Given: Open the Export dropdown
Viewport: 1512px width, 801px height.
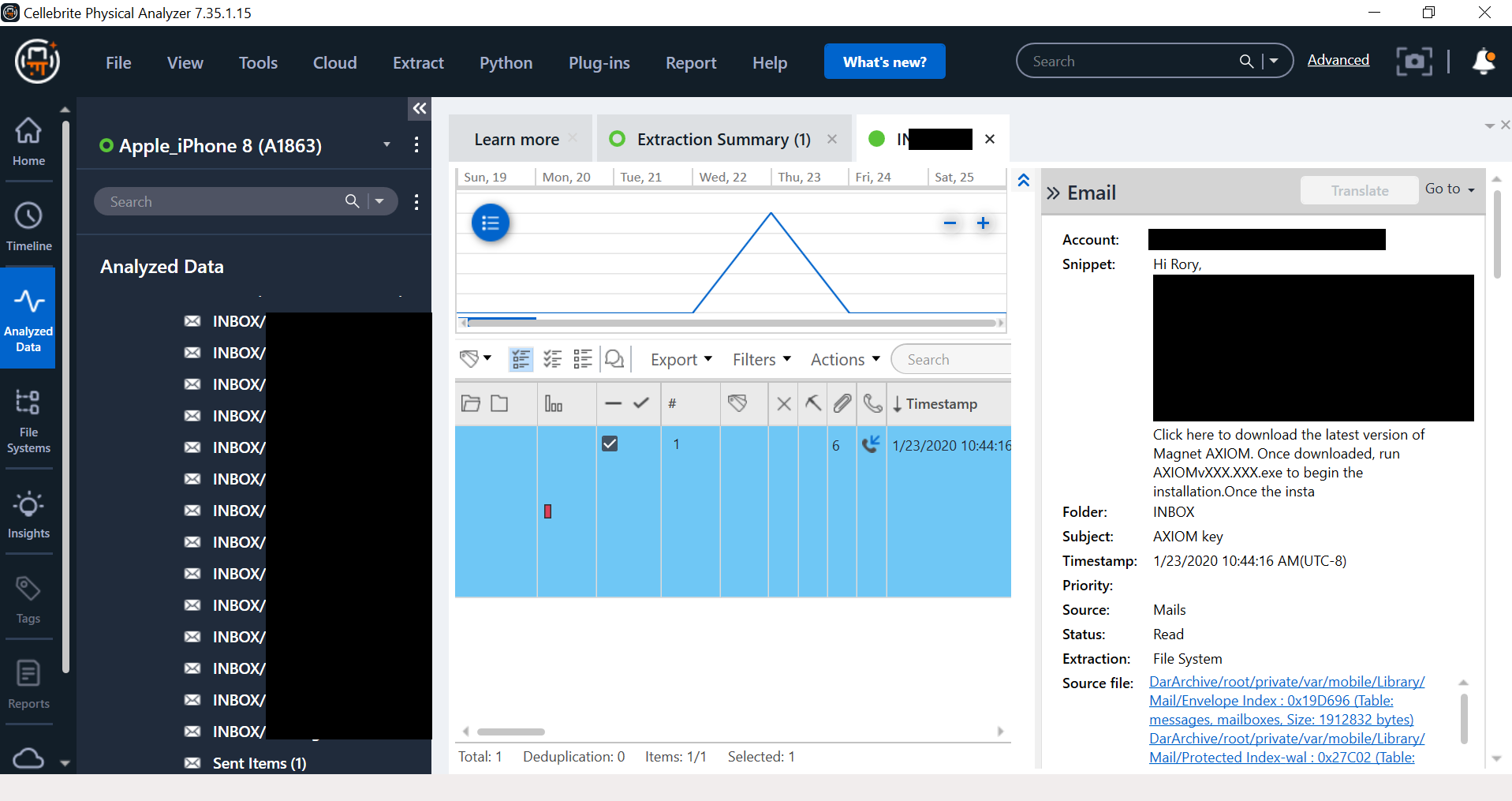Looking at the screenshot, I should 681,360.
